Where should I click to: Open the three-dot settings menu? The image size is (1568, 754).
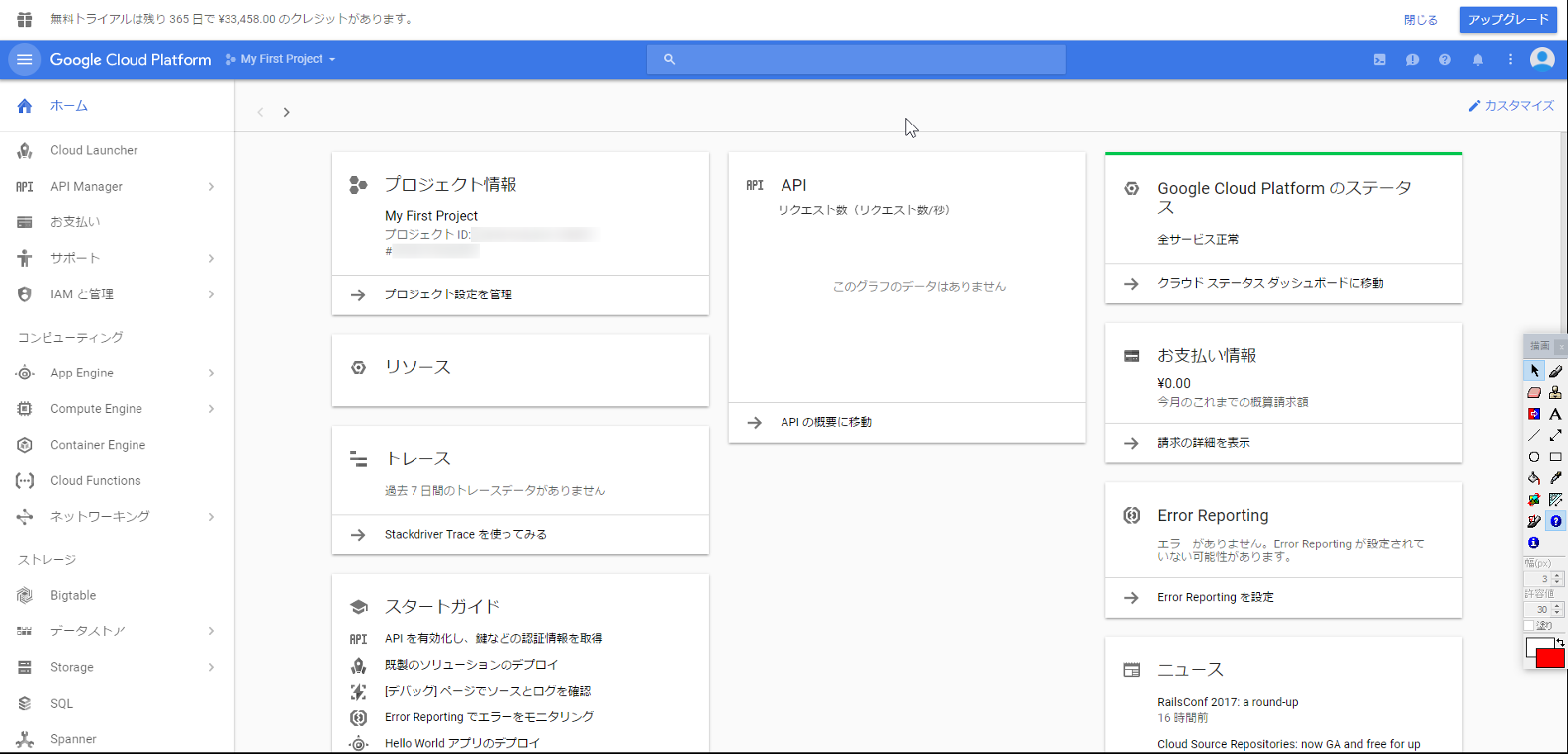pyautogui.click(x=1510, y=59)
